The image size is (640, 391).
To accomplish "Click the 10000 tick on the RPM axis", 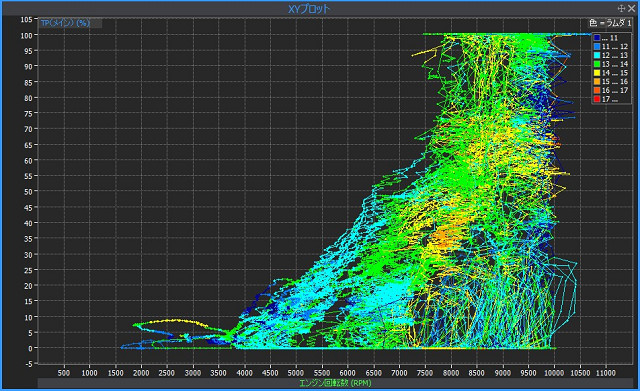I will coord(554,373).
